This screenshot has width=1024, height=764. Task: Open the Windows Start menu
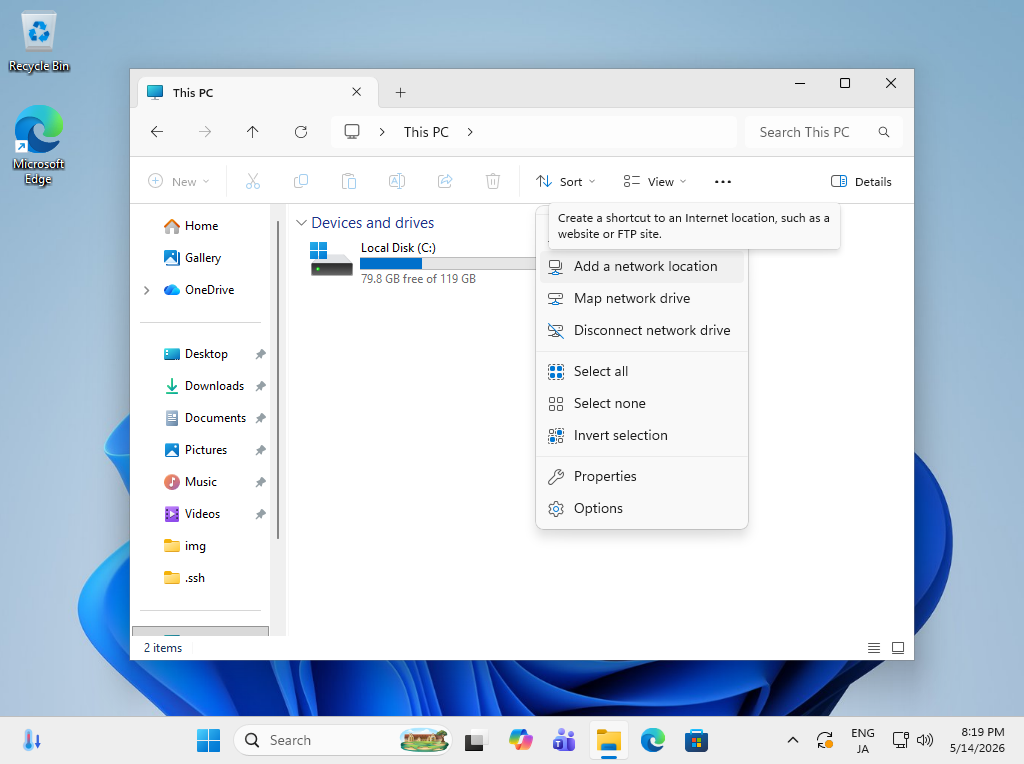[208, 740]
